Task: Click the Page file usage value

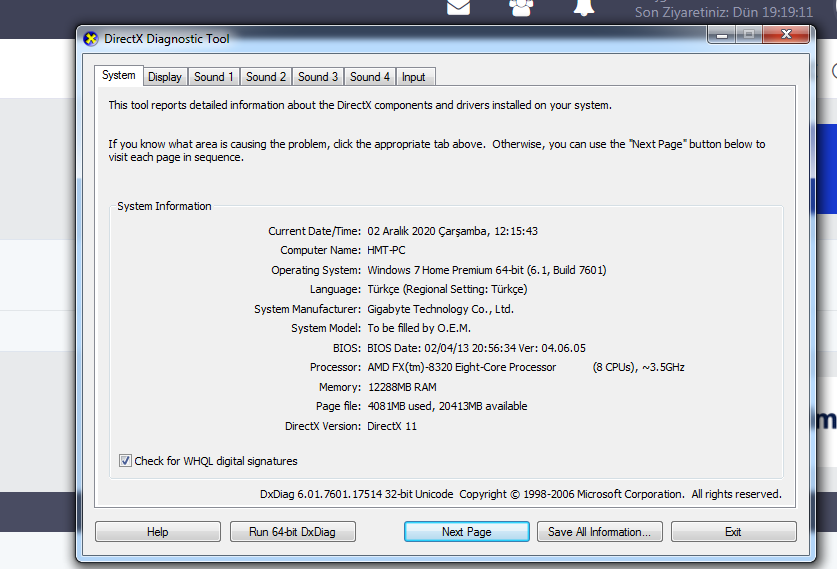Action: click(447, 406)
